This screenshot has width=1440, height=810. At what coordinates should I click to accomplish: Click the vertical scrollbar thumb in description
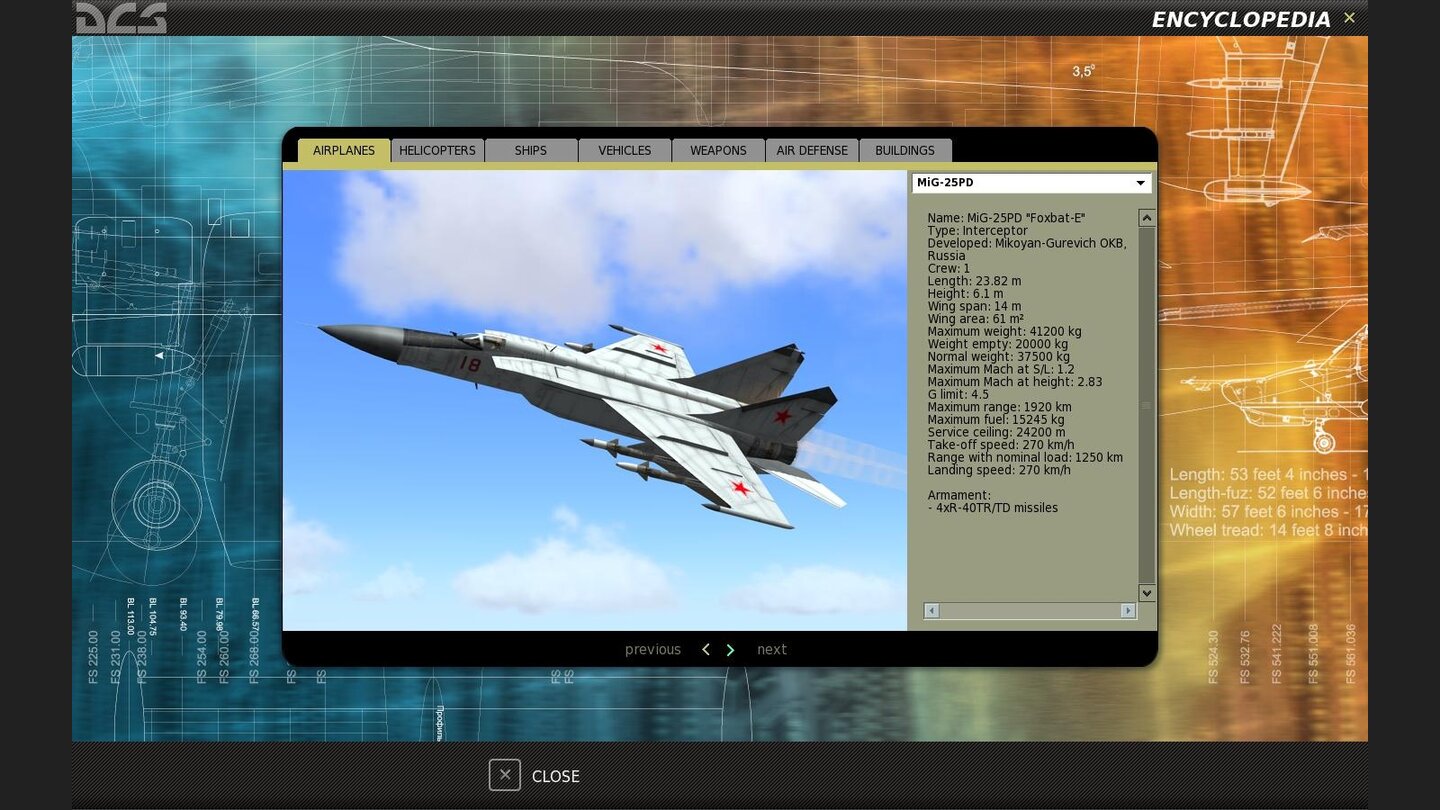(1147, 405)
